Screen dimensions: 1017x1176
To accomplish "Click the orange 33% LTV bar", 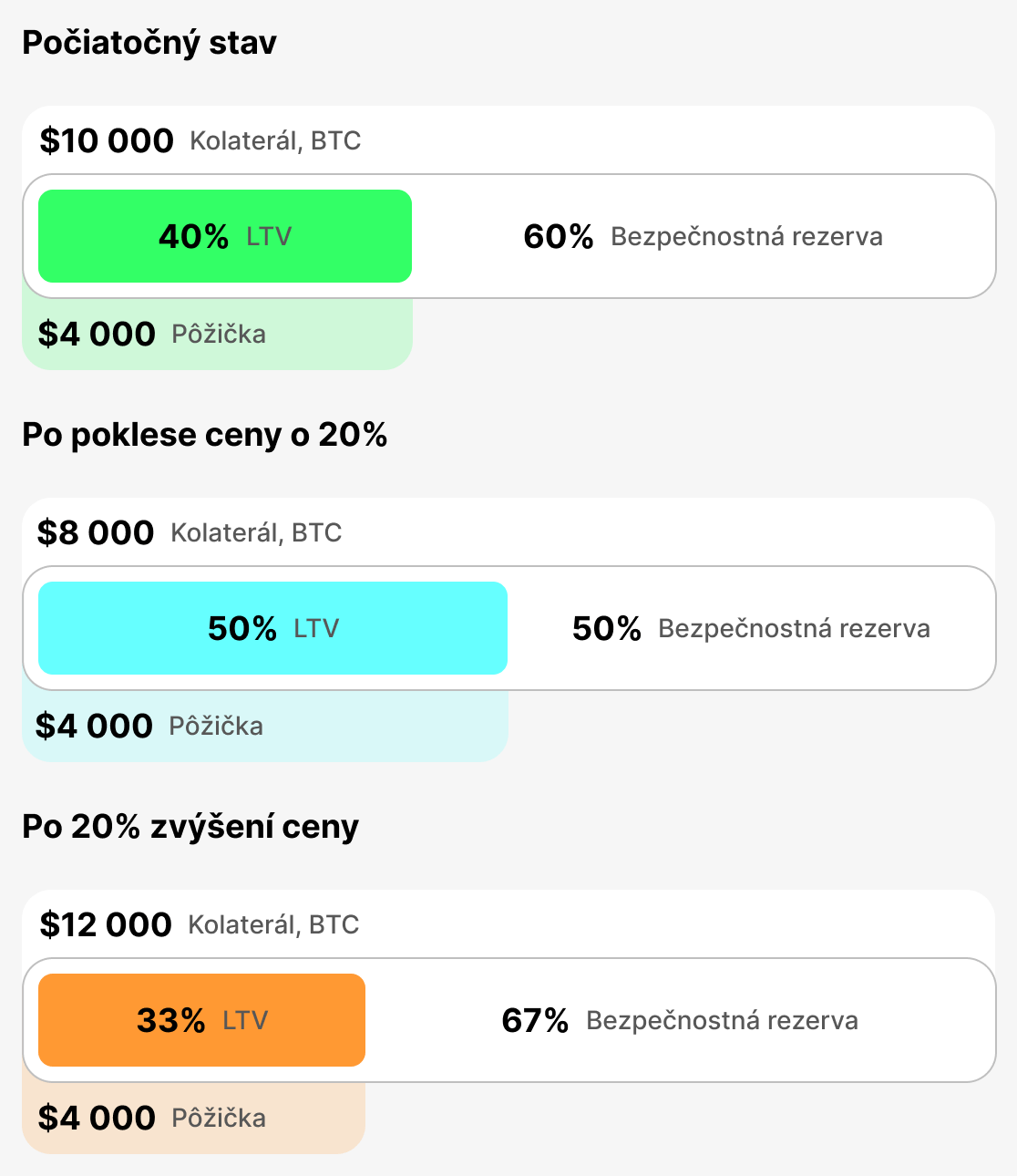I will 201,1020.
